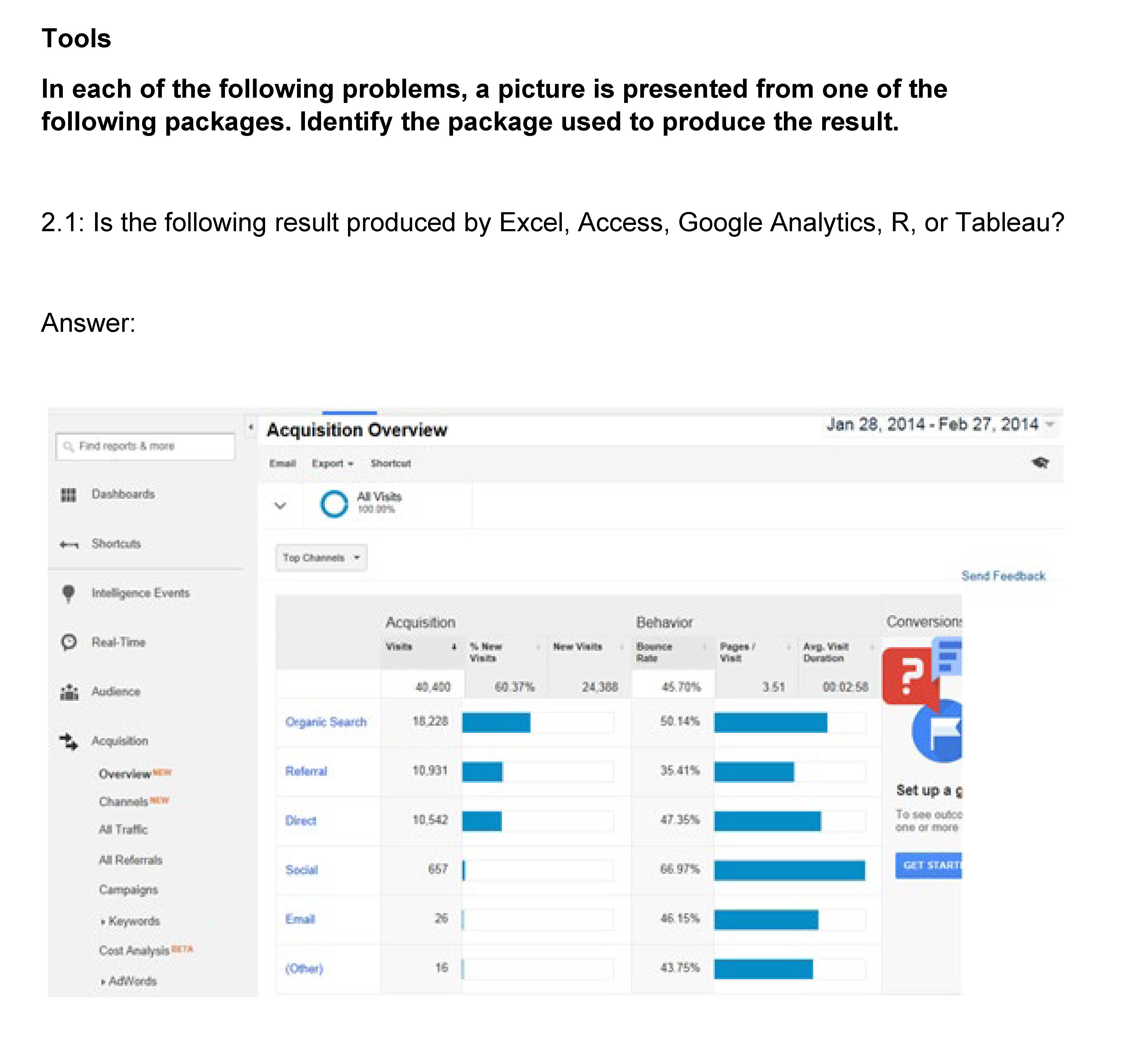Image resolution: width=1125 pixels, height=1064 pixels.
Task: Click the Audience people icon
Action: (69, 692)
